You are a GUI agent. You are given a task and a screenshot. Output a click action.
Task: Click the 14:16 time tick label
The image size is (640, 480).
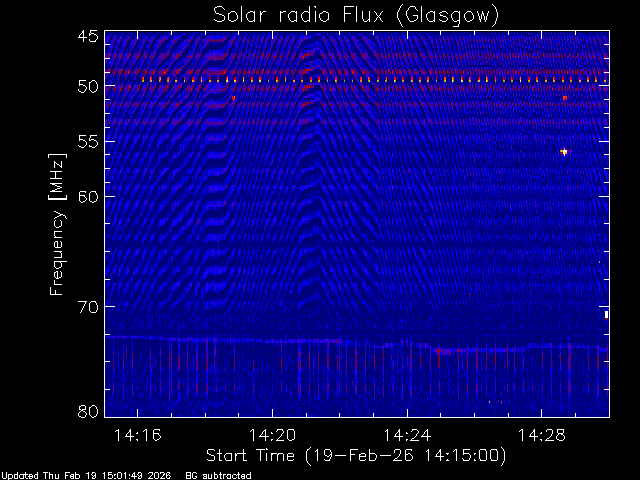pyautogui.click(x=138, y=435)
